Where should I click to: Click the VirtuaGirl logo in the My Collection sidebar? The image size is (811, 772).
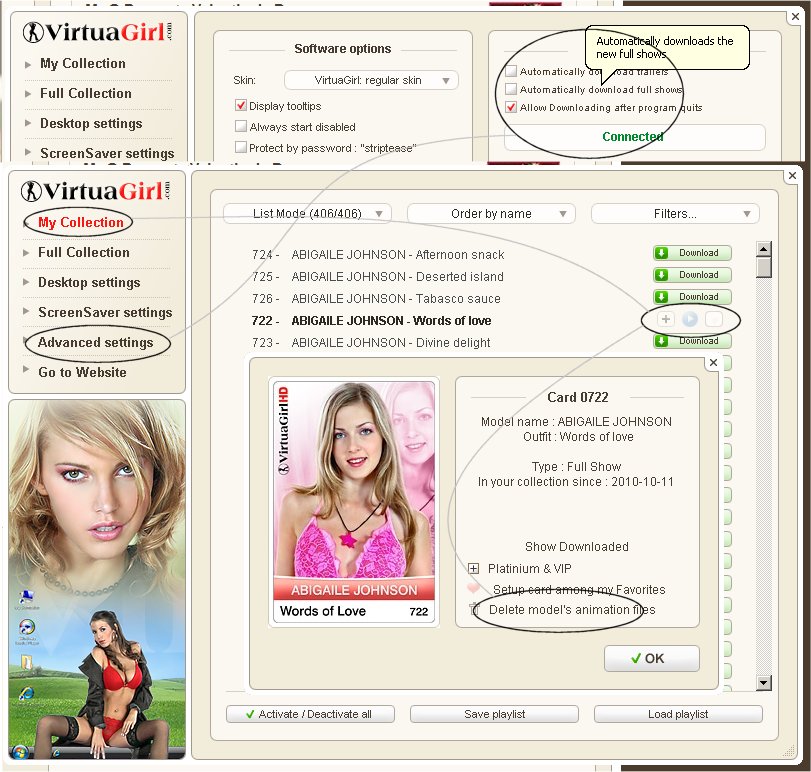[96, 191]
